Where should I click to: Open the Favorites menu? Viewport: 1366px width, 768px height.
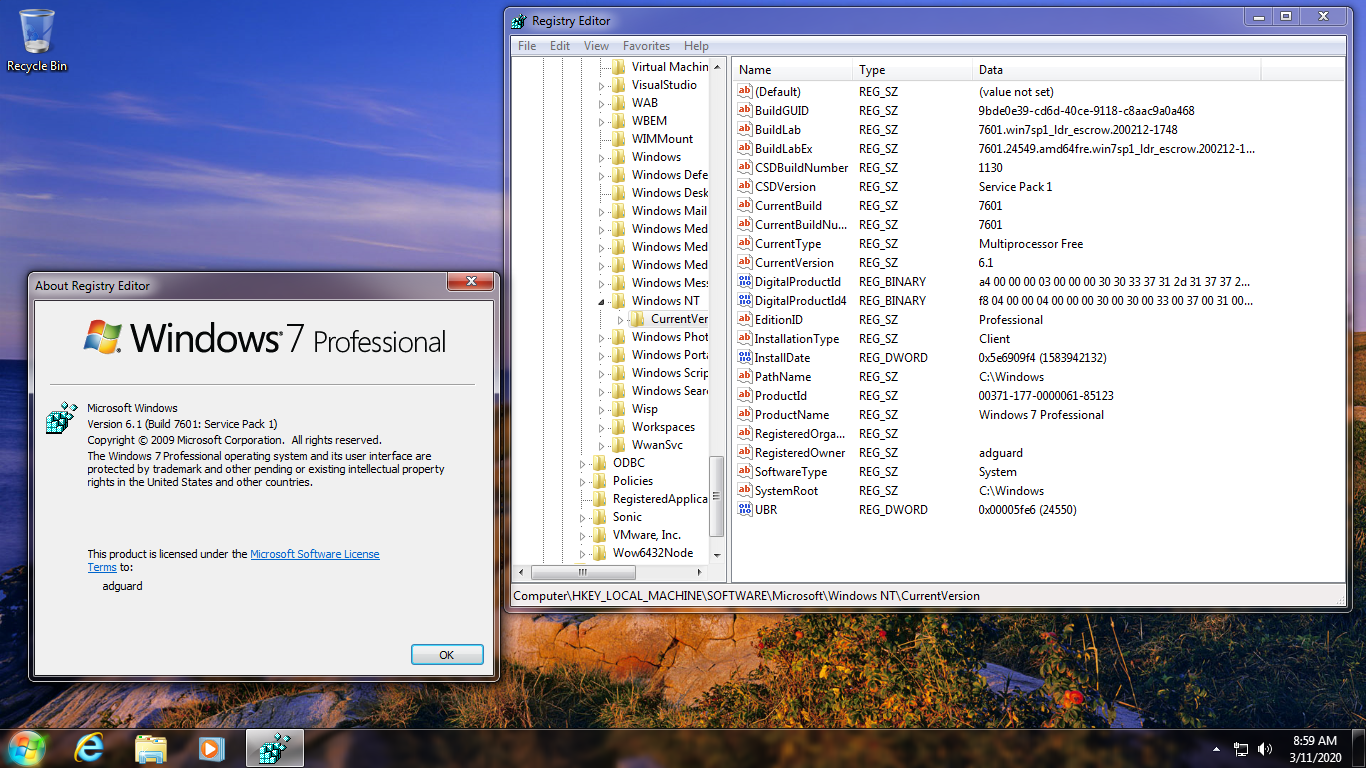[646, 46]
